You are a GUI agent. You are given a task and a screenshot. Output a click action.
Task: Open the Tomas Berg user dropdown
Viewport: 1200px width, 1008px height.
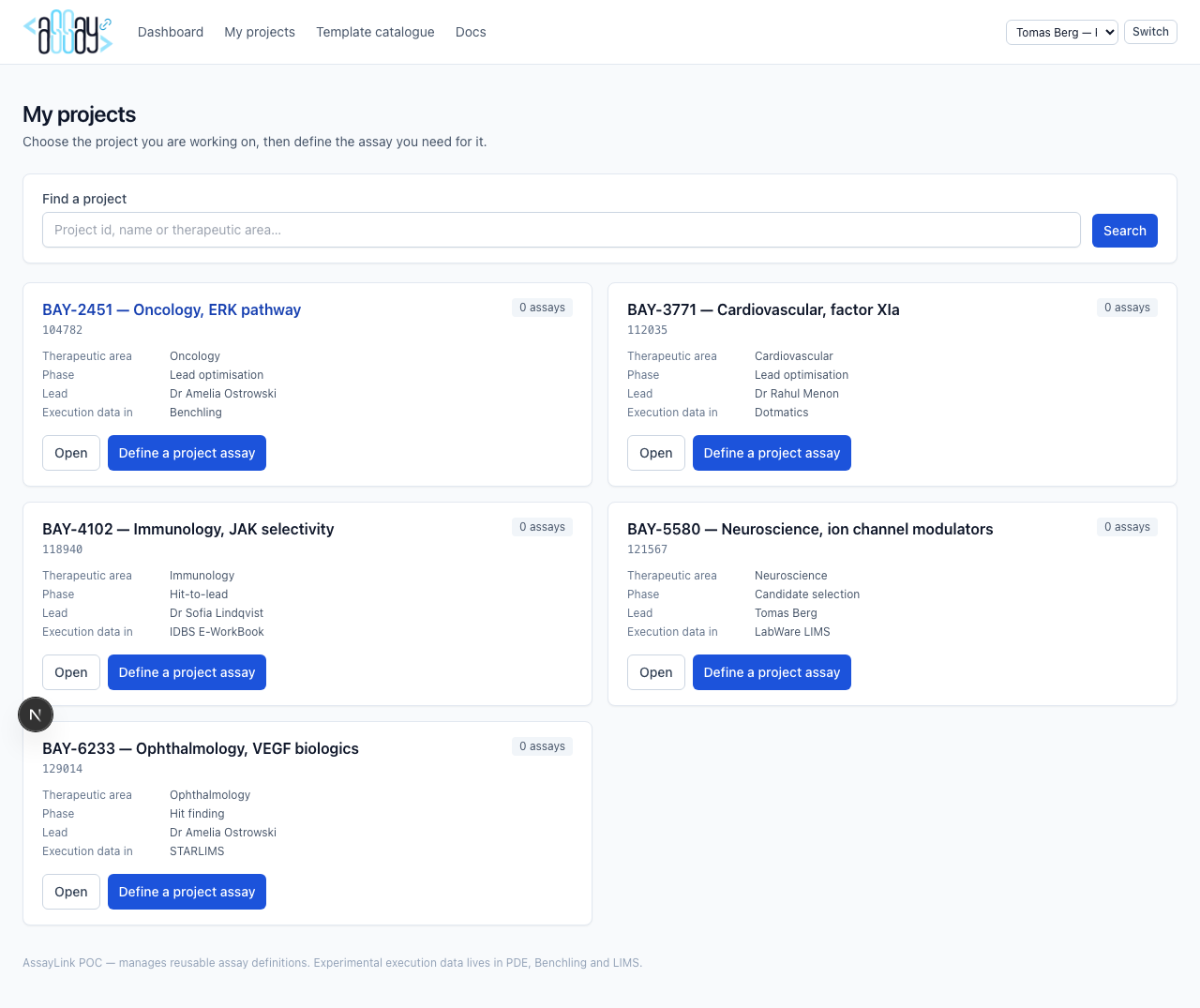1061,32
